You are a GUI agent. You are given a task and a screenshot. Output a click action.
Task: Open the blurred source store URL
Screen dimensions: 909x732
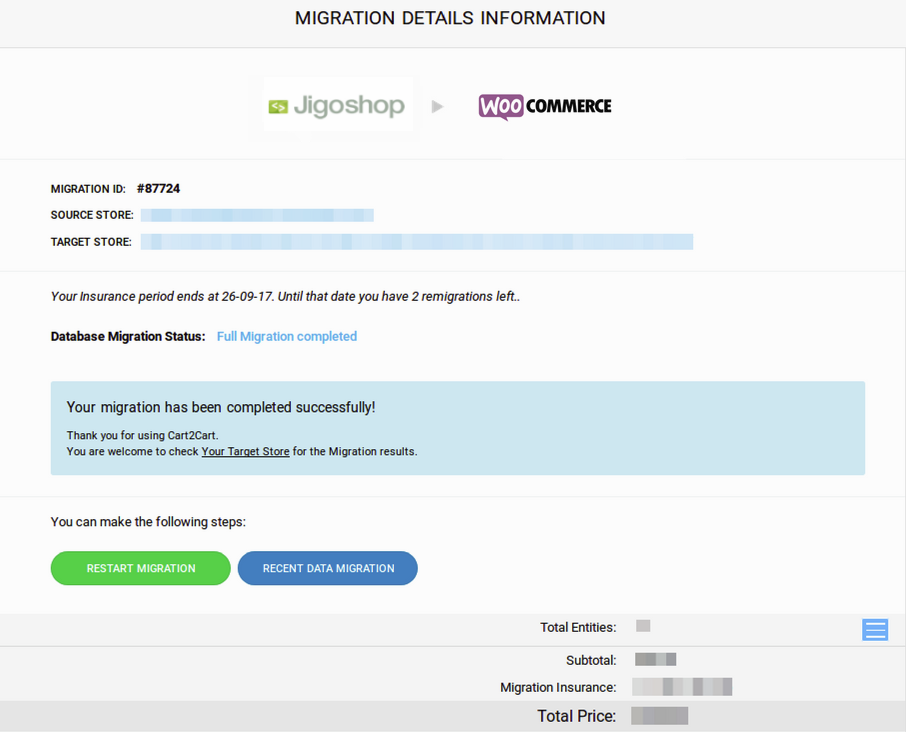257,215
